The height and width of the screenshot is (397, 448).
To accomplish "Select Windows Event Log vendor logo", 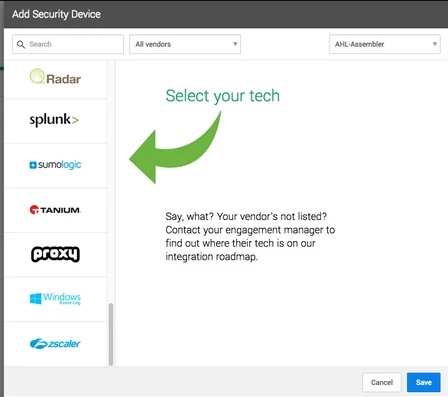I will 55,298.
